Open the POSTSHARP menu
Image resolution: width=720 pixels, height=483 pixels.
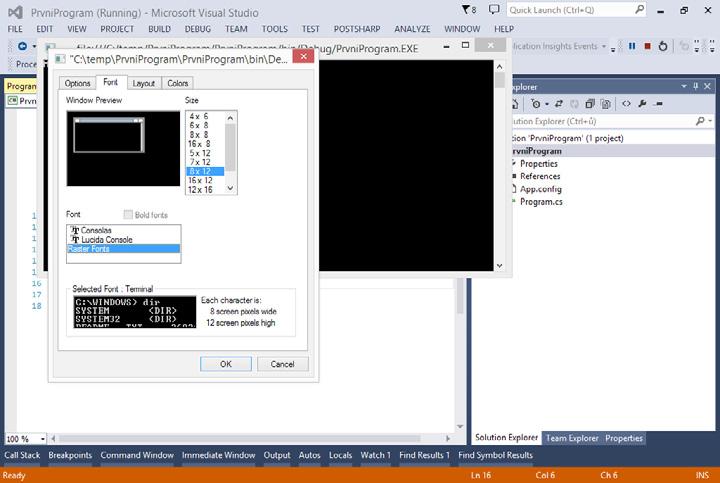click(x=357, y=29)
